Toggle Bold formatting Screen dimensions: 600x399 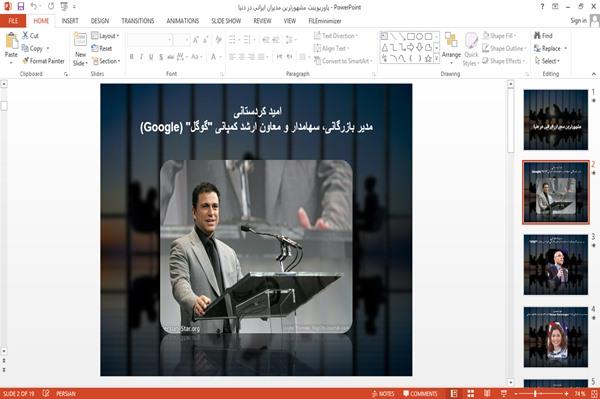click(x=131, y=57)
